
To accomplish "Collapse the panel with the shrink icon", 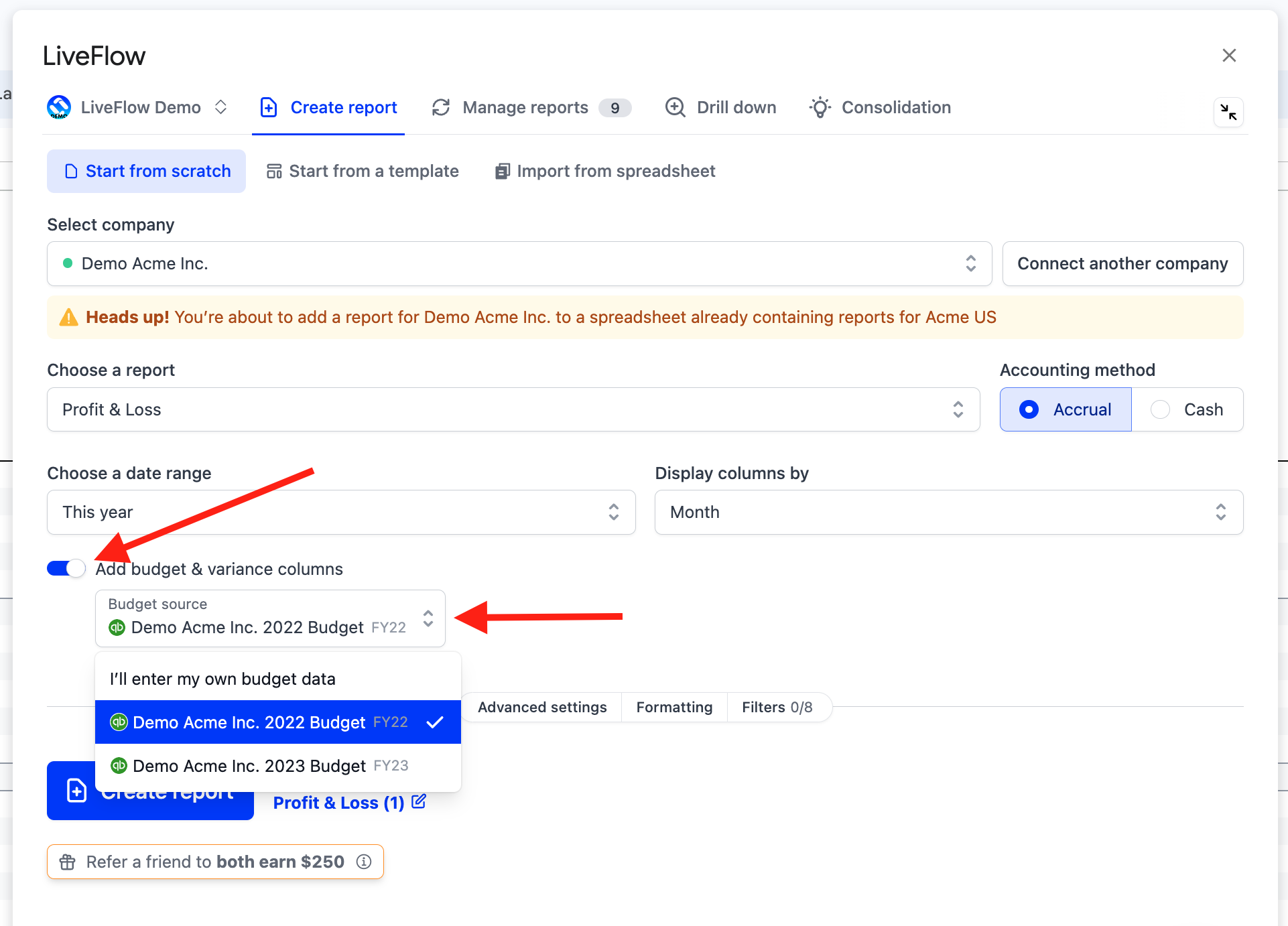I will coord(1228,112).
